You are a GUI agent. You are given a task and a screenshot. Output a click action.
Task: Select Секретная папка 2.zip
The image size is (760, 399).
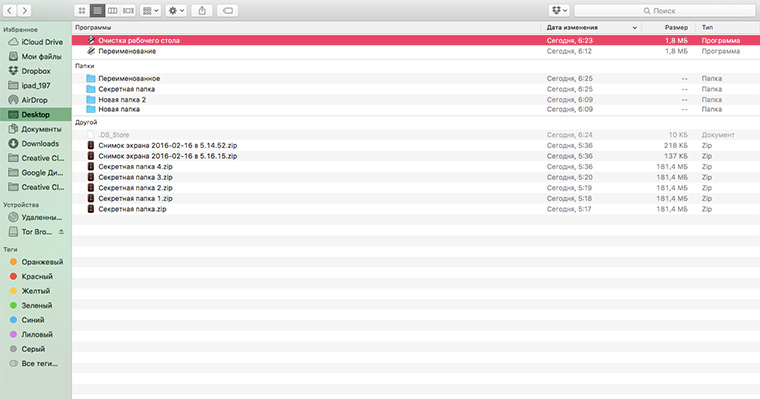coord(415,188)
